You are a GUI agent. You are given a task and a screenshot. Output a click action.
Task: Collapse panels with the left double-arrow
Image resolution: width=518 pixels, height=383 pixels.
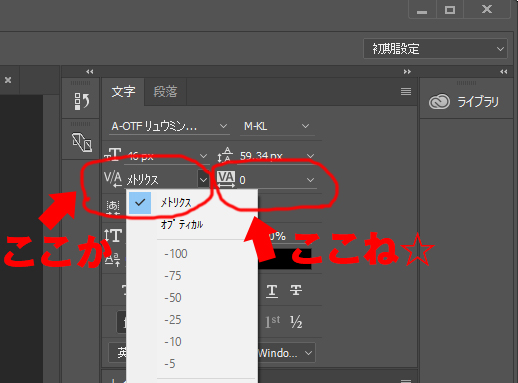(x=90, y=72)
